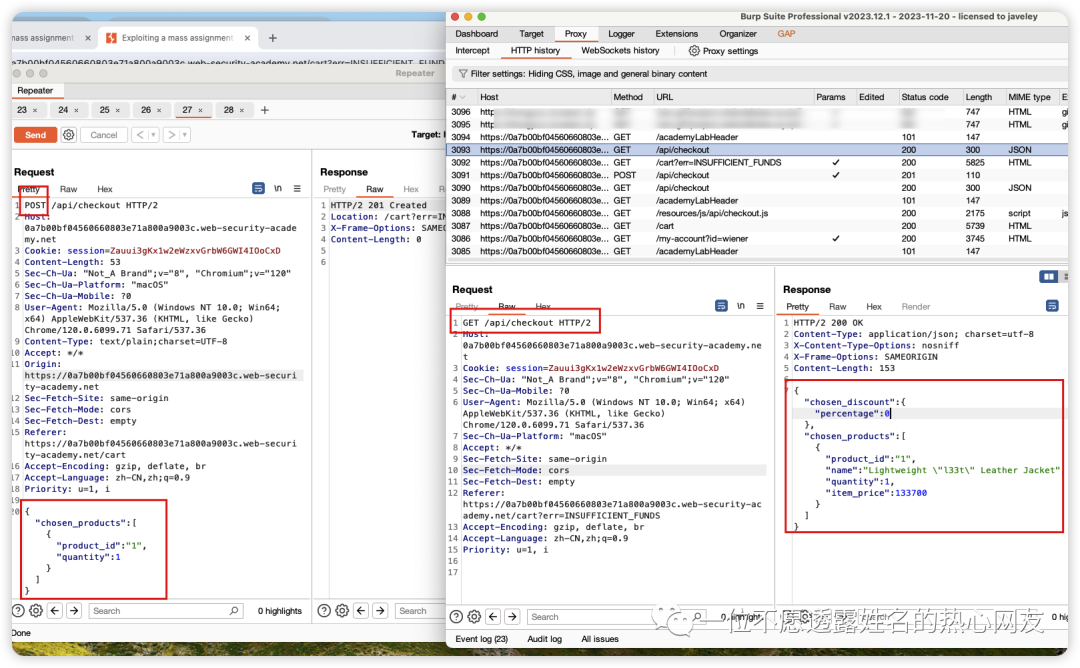Sort history by the # column
Viewport: 1080px width, 668px height.
pos(459,97)
